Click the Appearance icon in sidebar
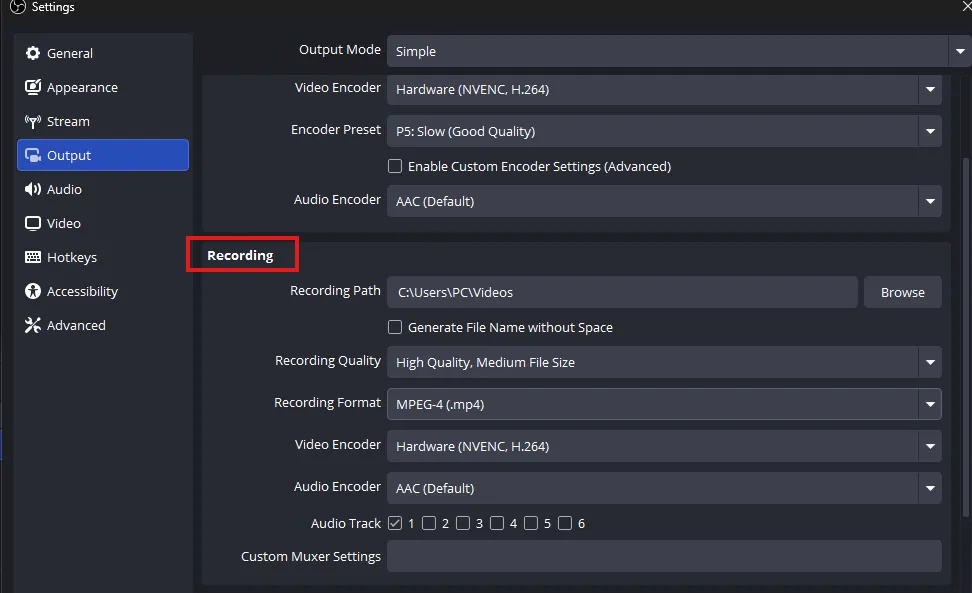Screen dimensions: 972x593 tap(33, 87)
